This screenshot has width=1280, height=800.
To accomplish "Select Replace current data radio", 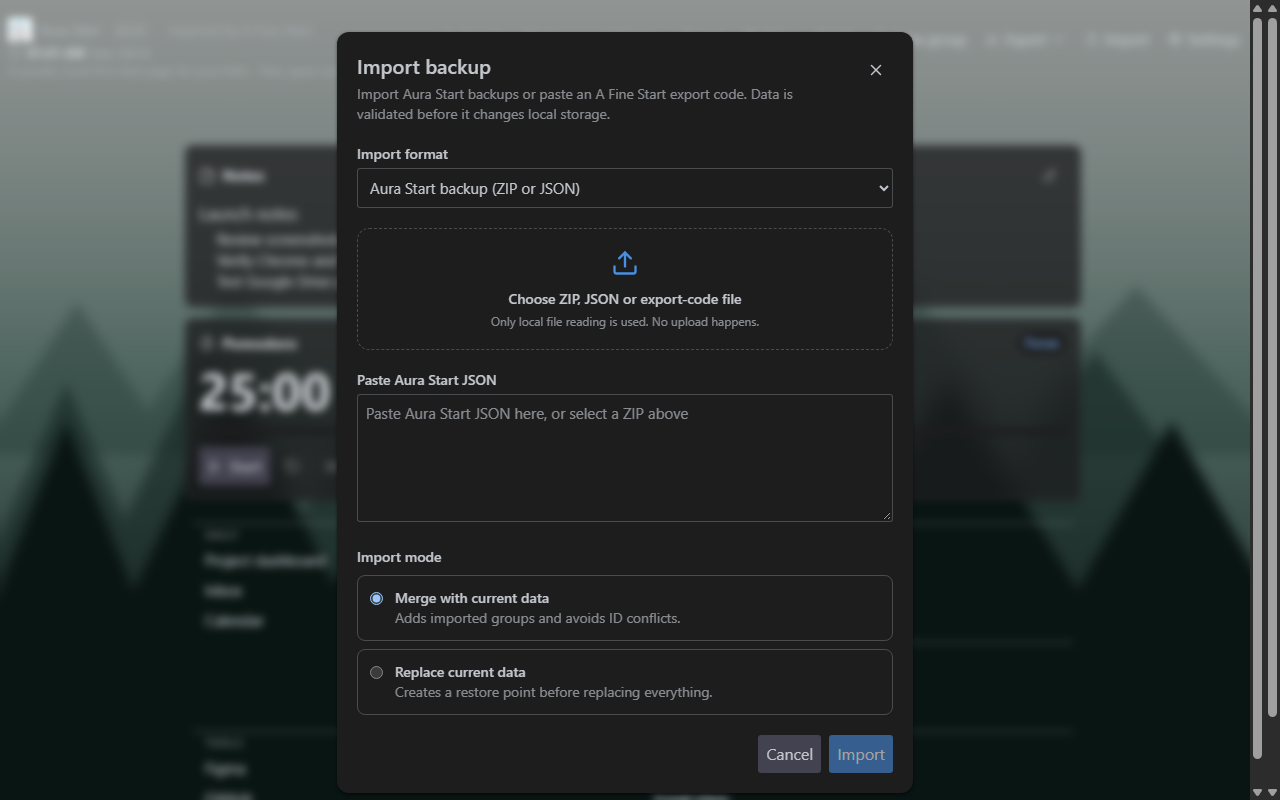I will pyautogui.click(x=376, y=673).
